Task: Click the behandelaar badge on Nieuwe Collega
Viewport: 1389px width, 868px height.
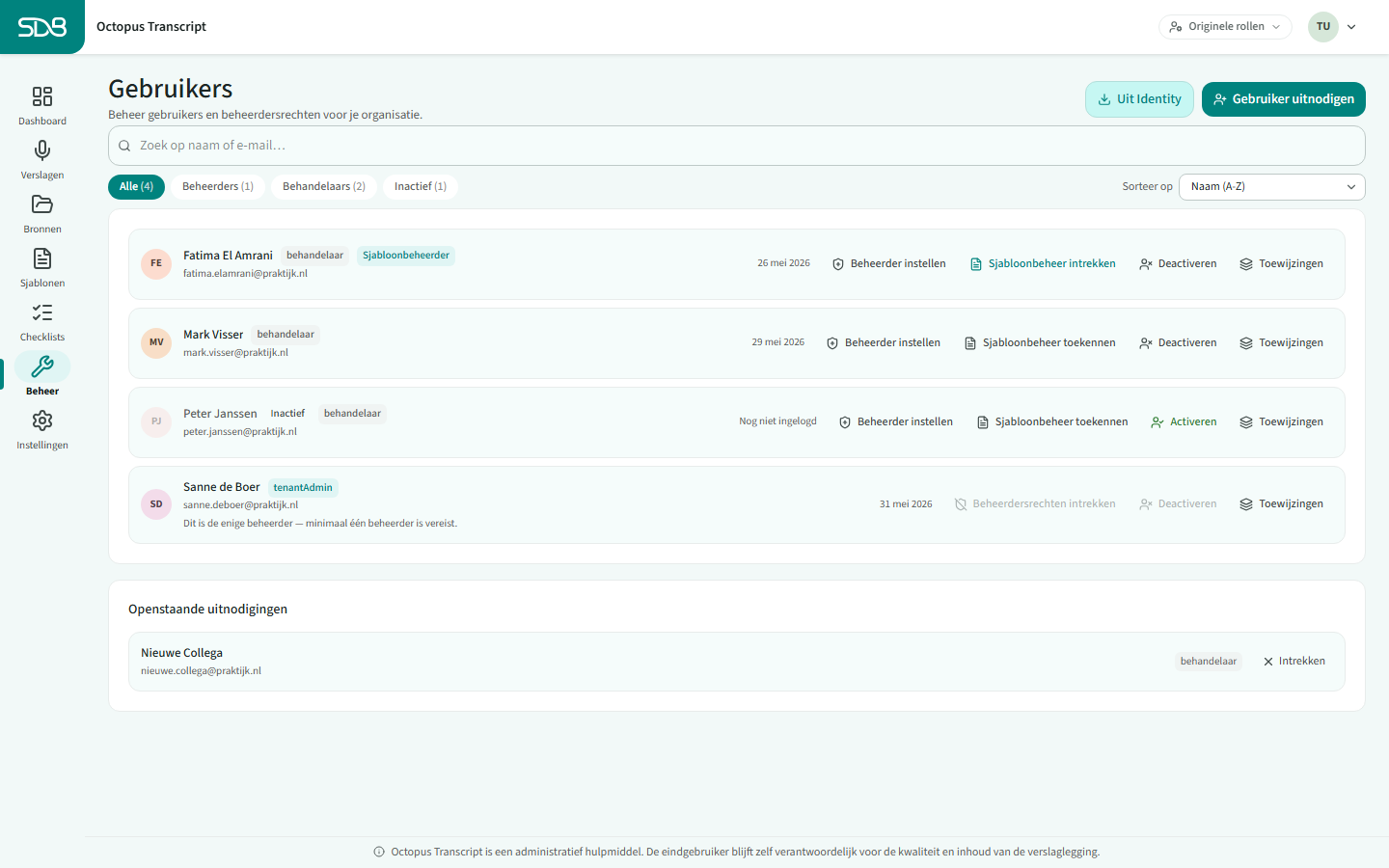Action: 1209,662
